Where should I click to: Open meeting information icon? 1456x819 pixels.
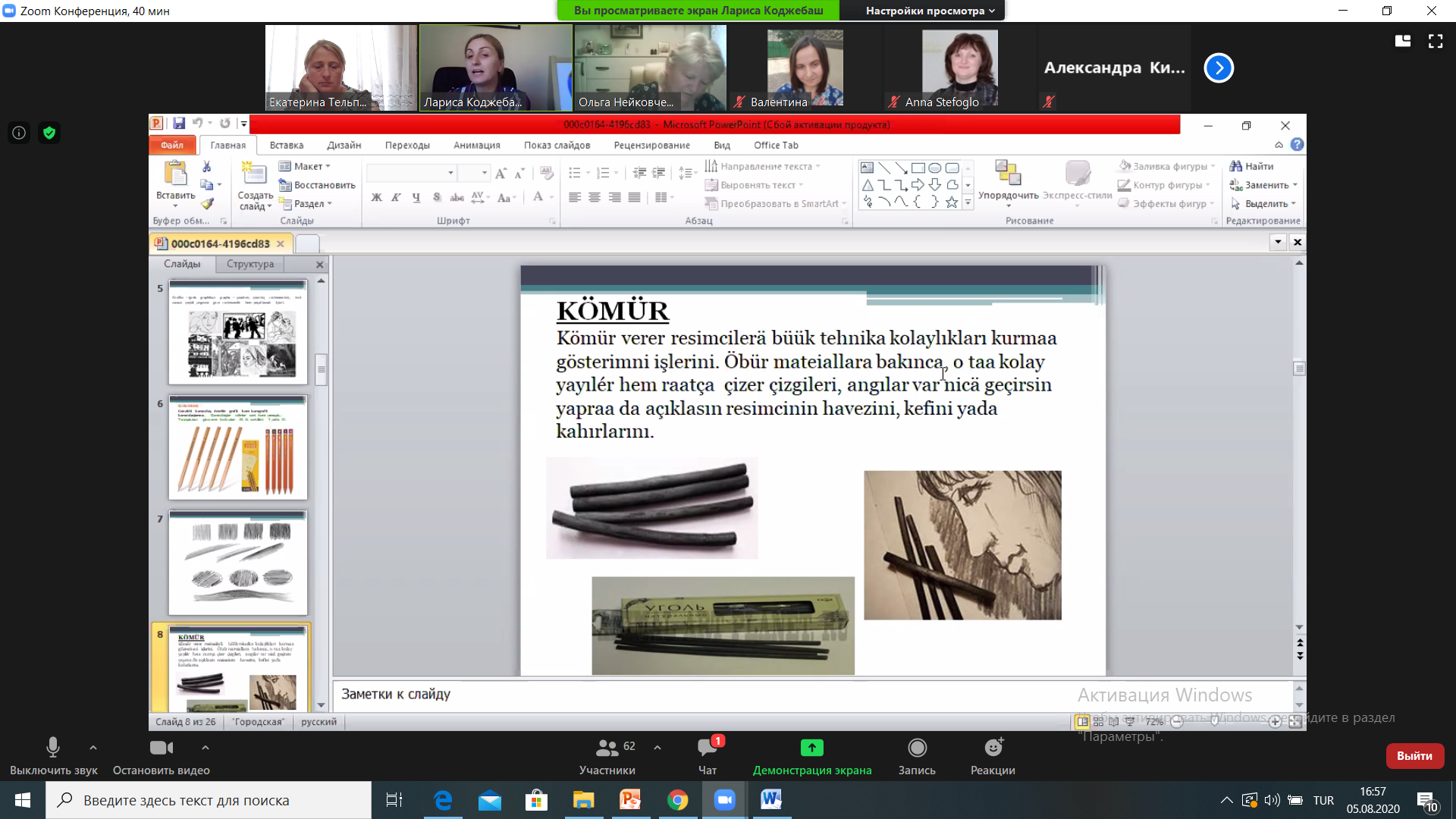pyautogui.click(x=19, y=133)
